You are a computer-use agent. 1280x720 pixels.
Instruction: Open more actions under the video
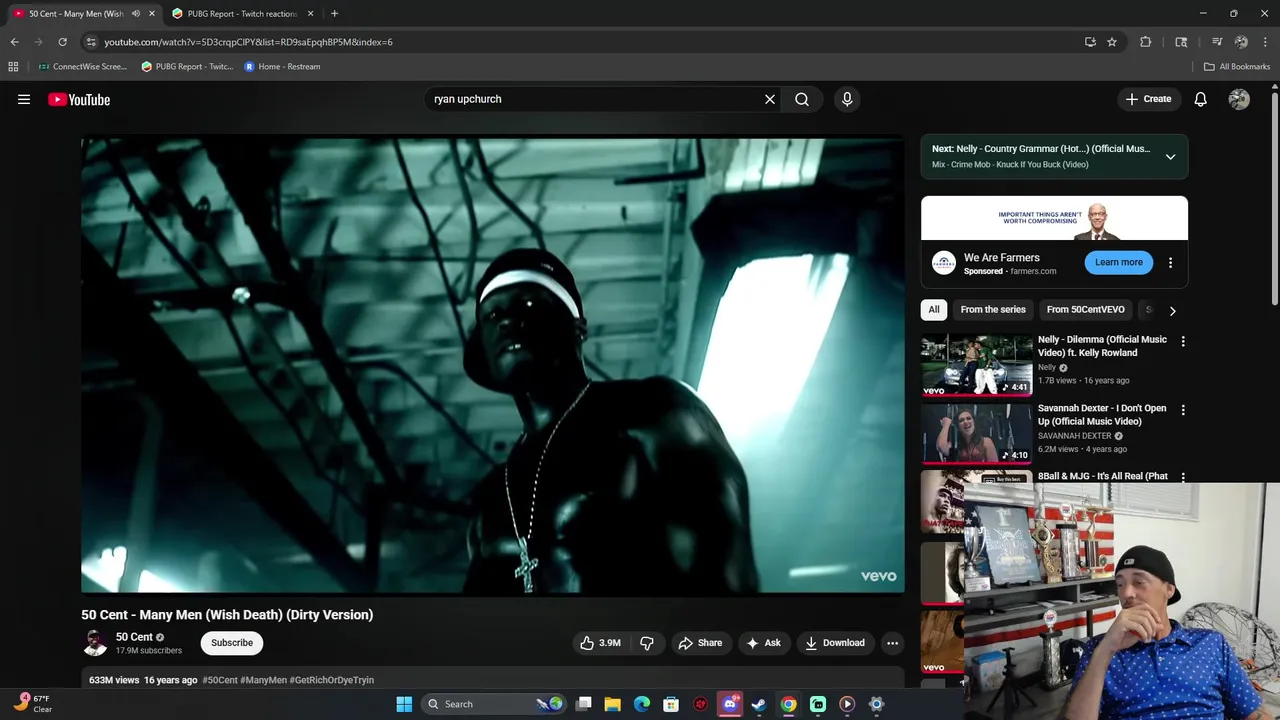tap(892, 643)
